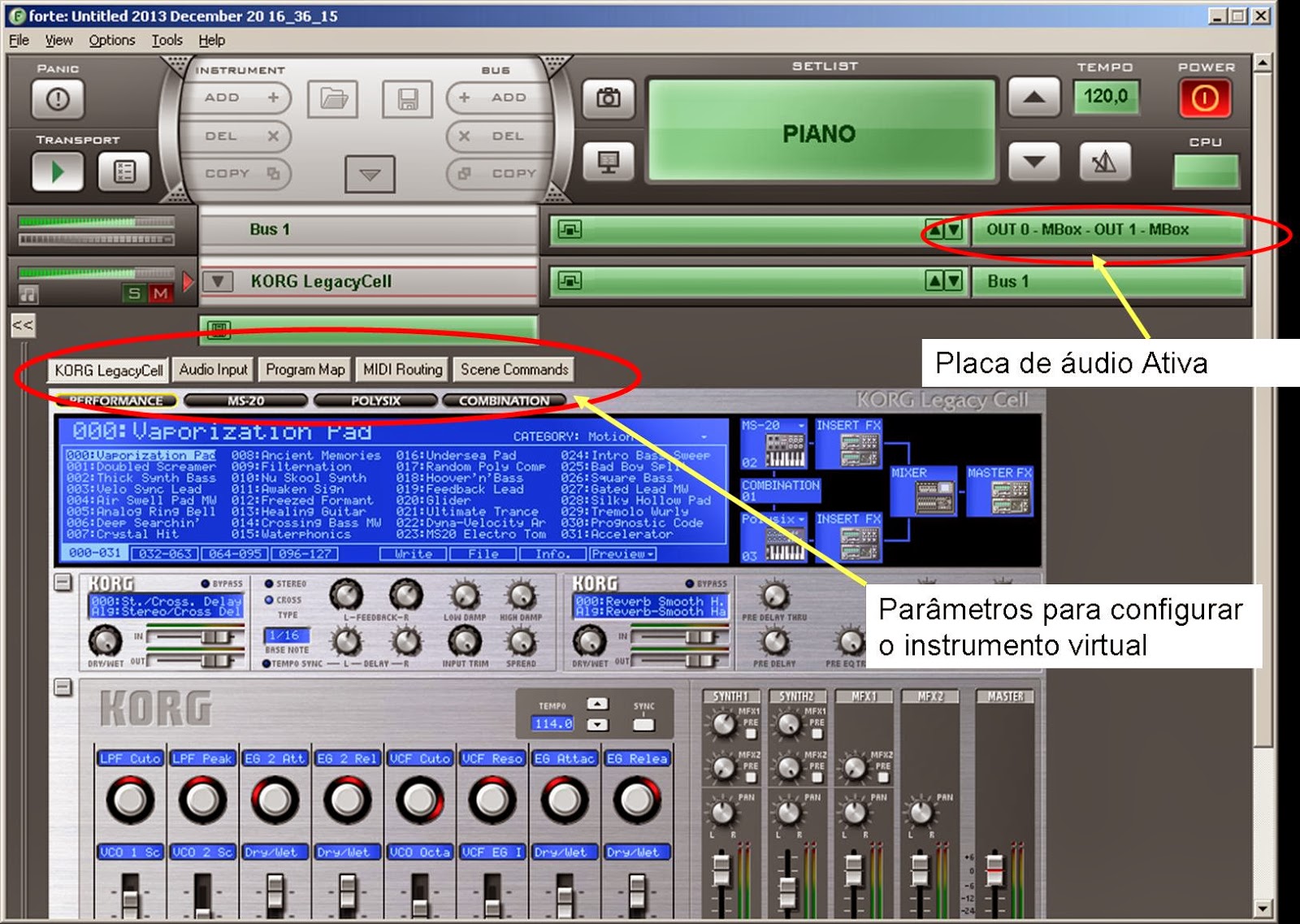
Task: Click the Write button in preset browser
Action: coord(414,553)
